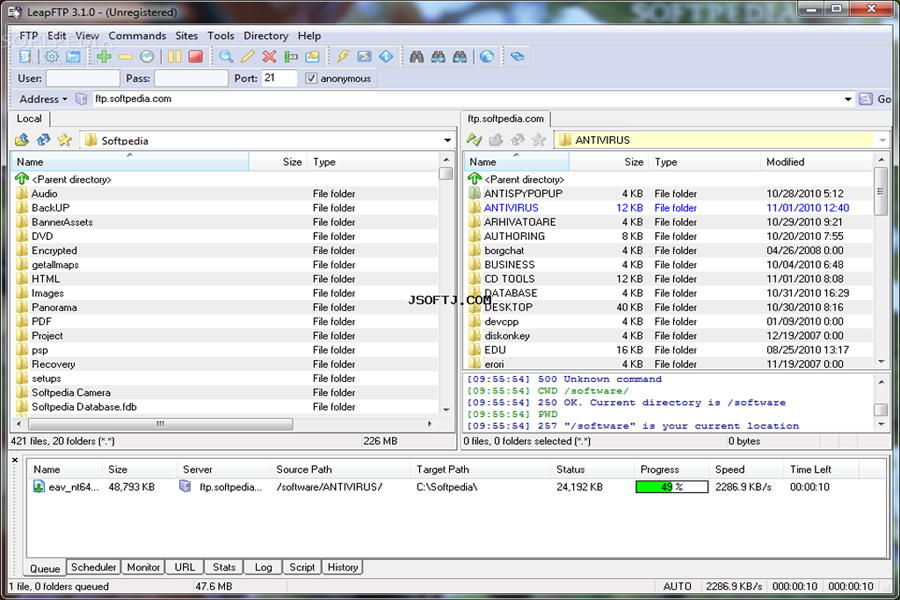This screenshot has width=900, height=600.
Task: Switch to the Scheduler tab
Action: (94, 567)
